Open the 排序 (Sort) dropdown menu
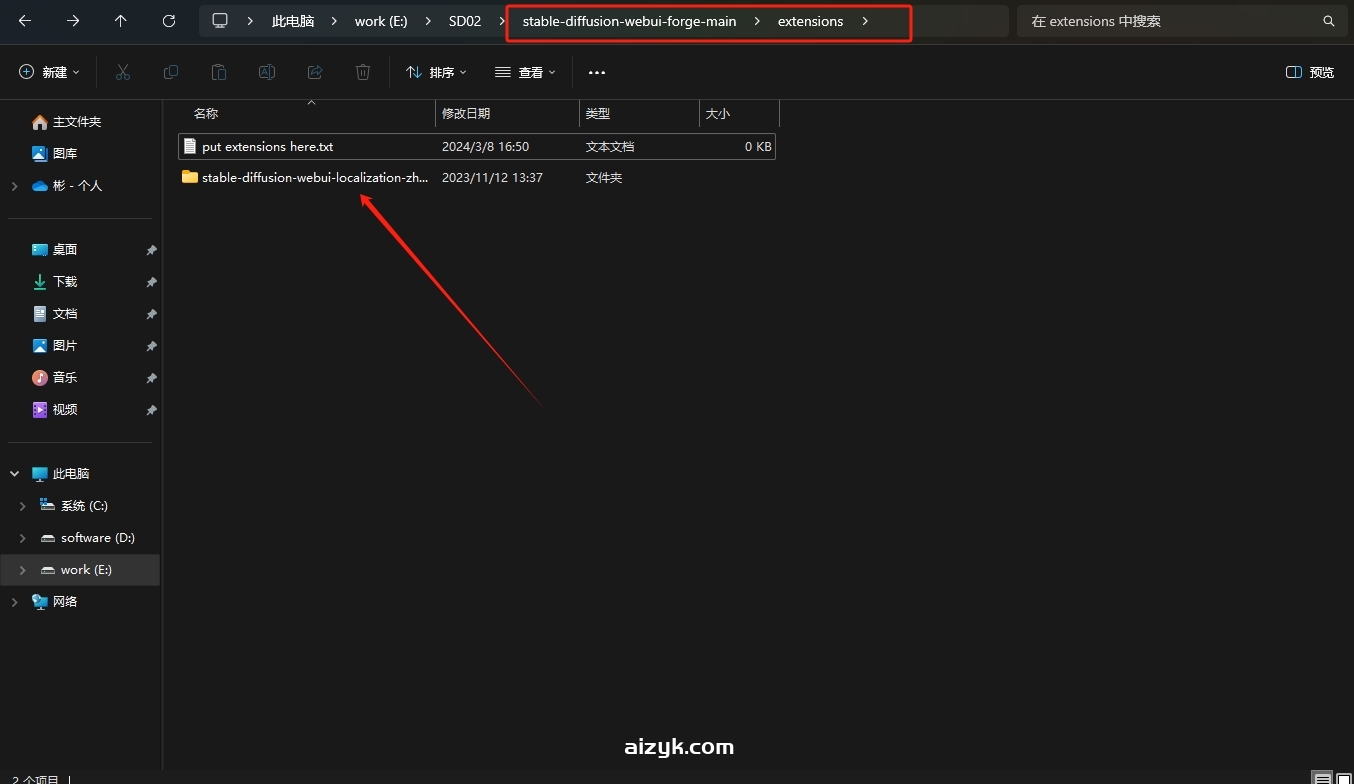1354x784 pixels. (x=437, y=72)
